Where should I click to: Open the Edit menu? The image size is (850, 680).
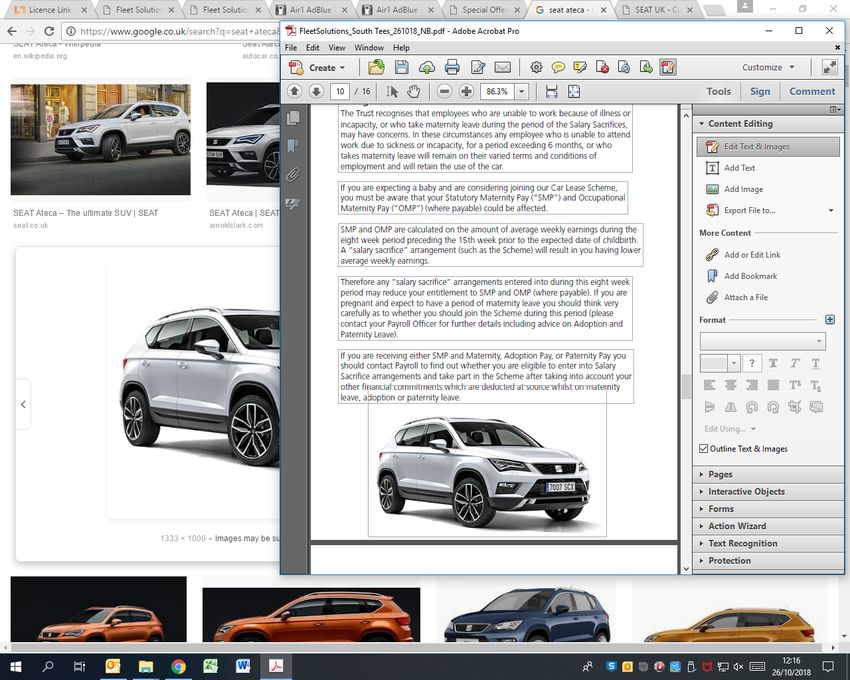pyautogui.click(x=312, y=48)
